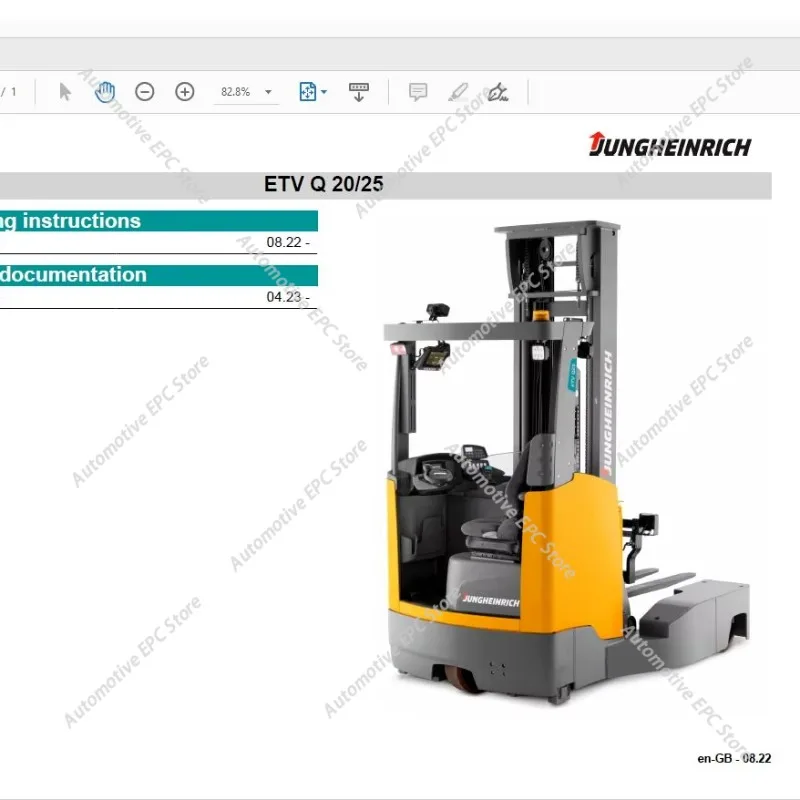
Task: Click the reach truck product image
Action: (567, 462)
